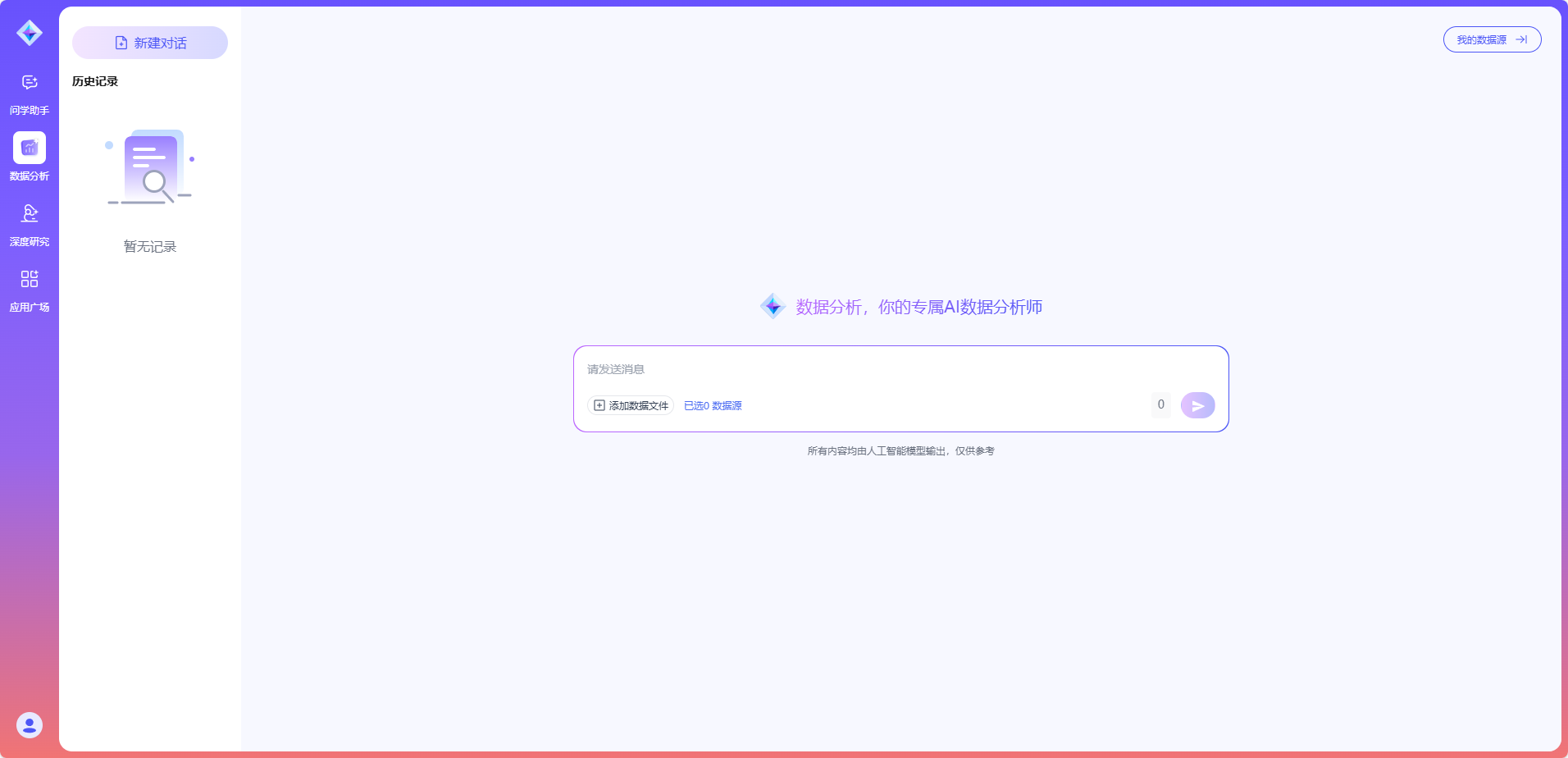The image size is (1568, 758).
Task: Click the empty history document illustration
Action: [x=150, y=167]
